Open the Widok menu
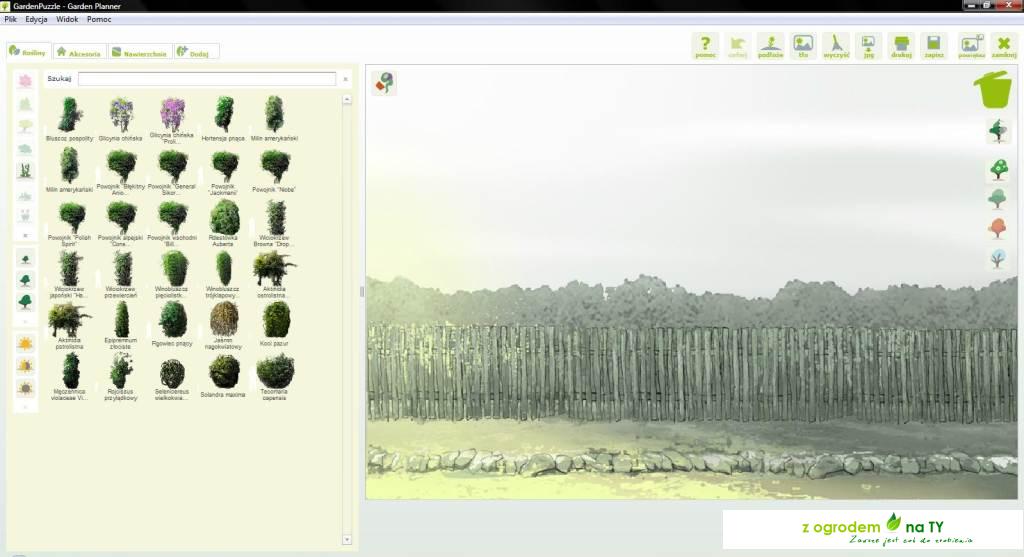The width and height of the screenshot is (1024, 557). pyautogui.click(x=67, y=19)
